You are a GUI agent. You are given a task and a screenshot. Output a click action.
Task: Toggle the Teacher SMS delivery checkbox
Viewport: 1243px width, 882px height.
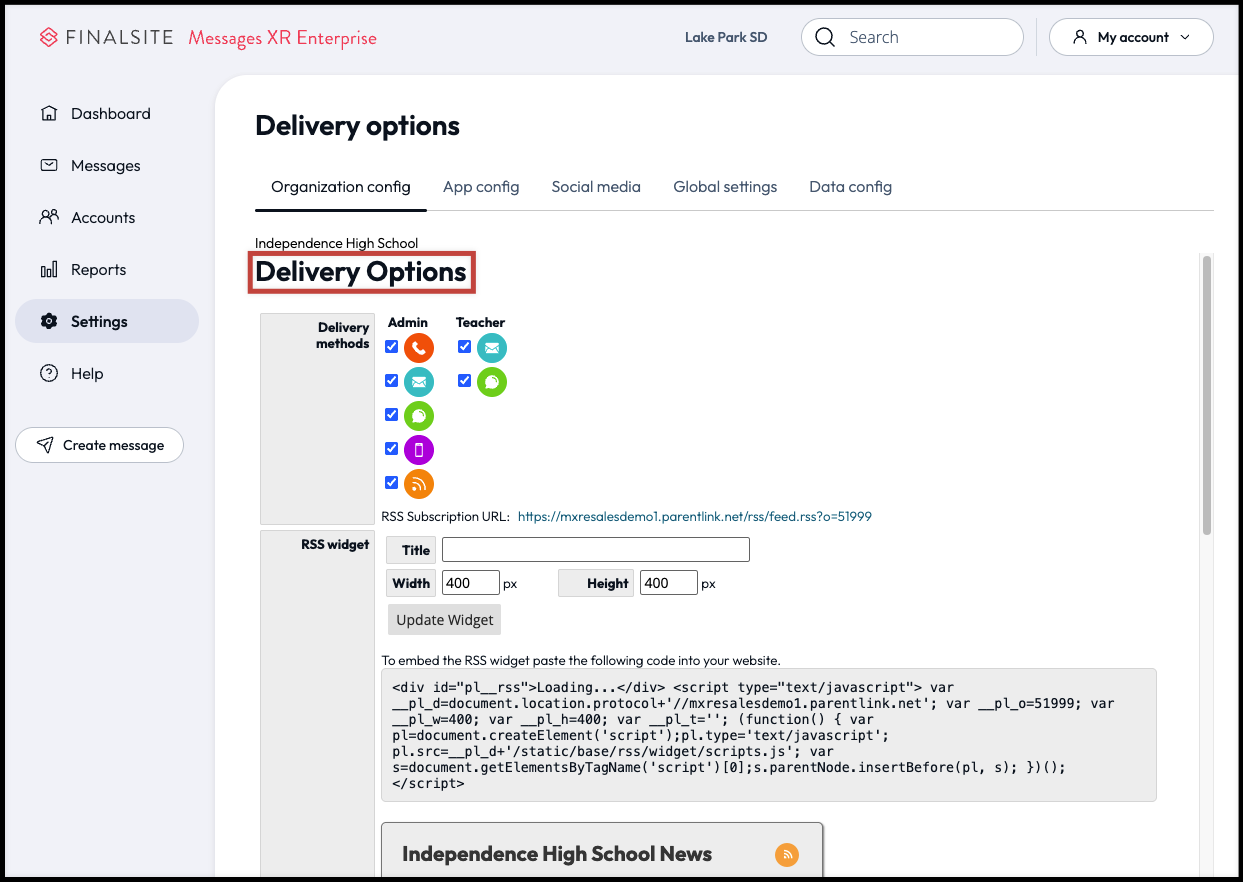[x=464, y=380]
